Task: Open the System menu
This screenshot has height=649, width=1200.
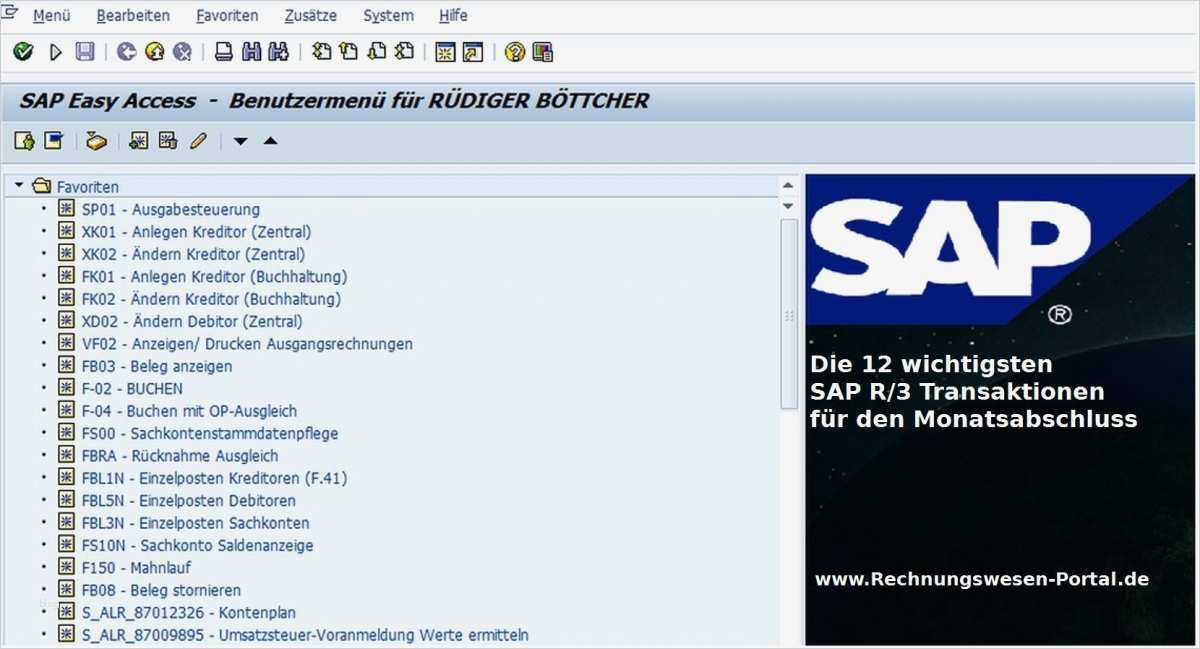Action: point(388,15)
